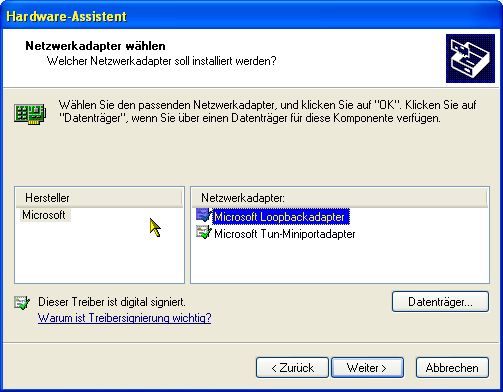Screen dimensions: 503x392
Task: Choose Microsoft in the Hersteller list
Action: click(44, 215)
